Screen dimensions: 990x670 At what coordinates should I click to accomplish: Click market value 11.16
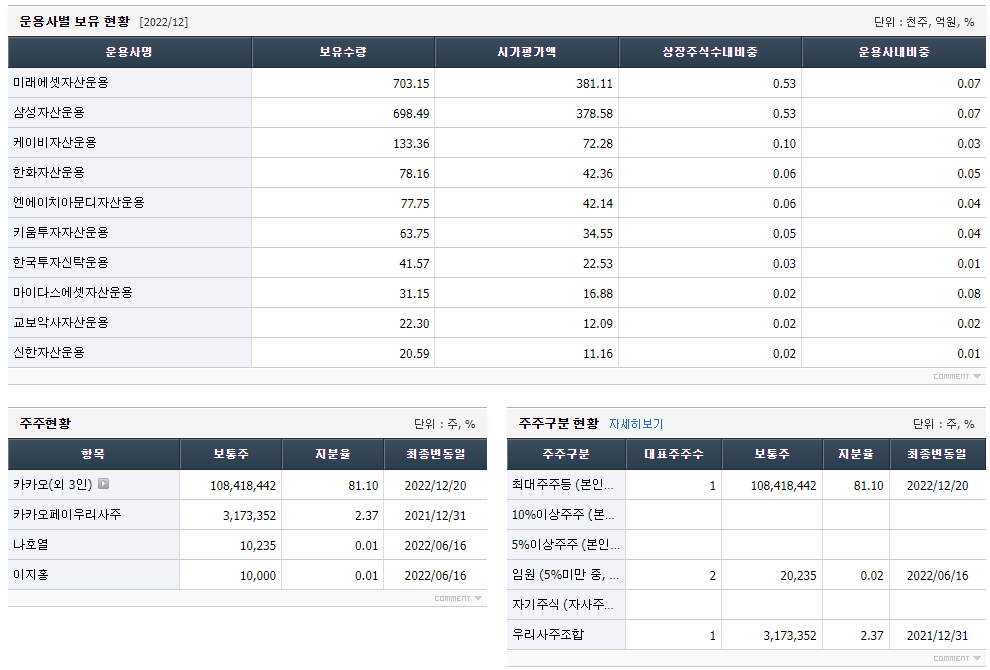click(597, 354)
